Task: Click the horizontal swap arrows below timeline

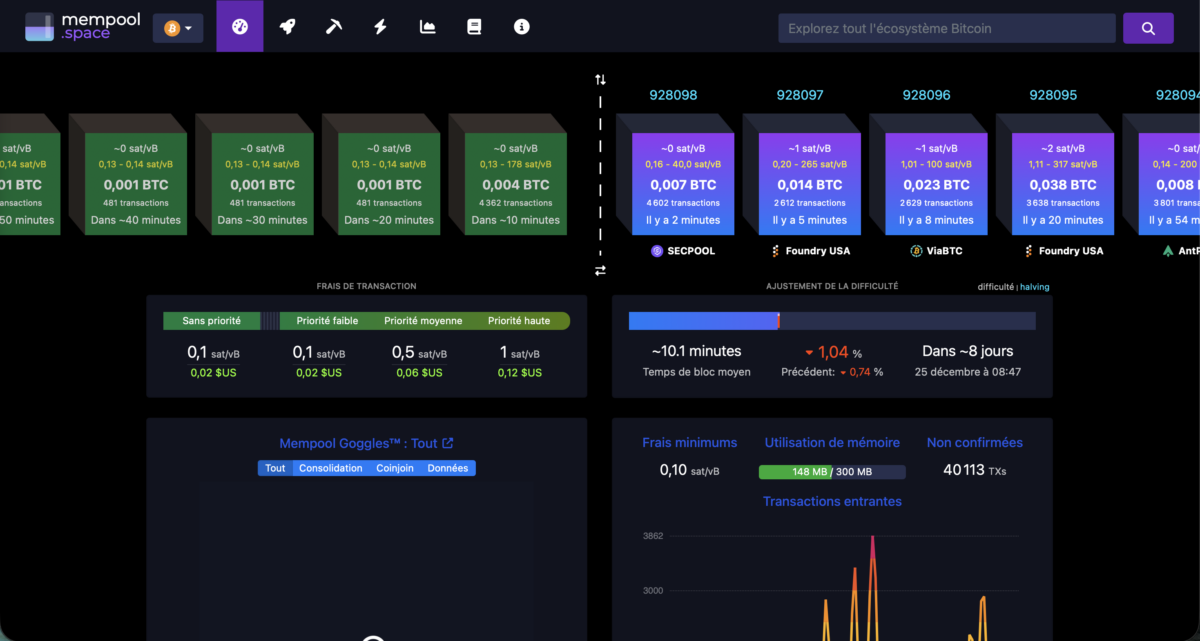Action: pyautogui.click(x=600, y=271)
